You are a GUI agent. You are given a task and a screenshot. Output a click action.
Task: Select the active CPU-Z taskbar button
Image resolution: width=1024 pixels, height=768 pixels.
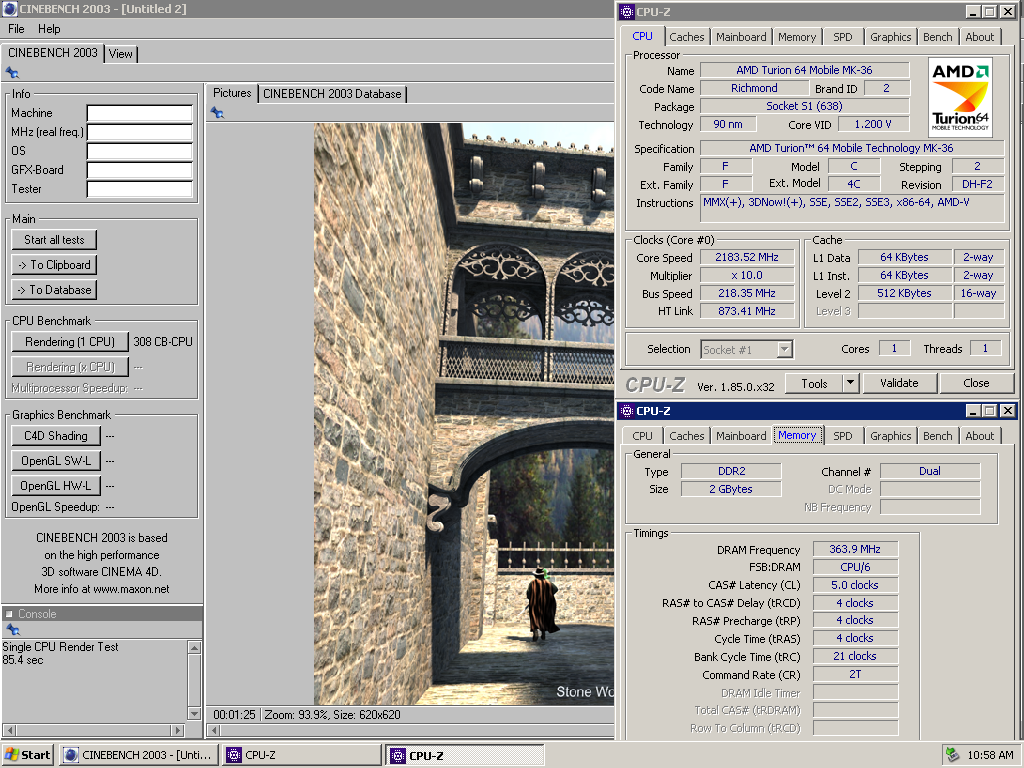coord(465,755)
